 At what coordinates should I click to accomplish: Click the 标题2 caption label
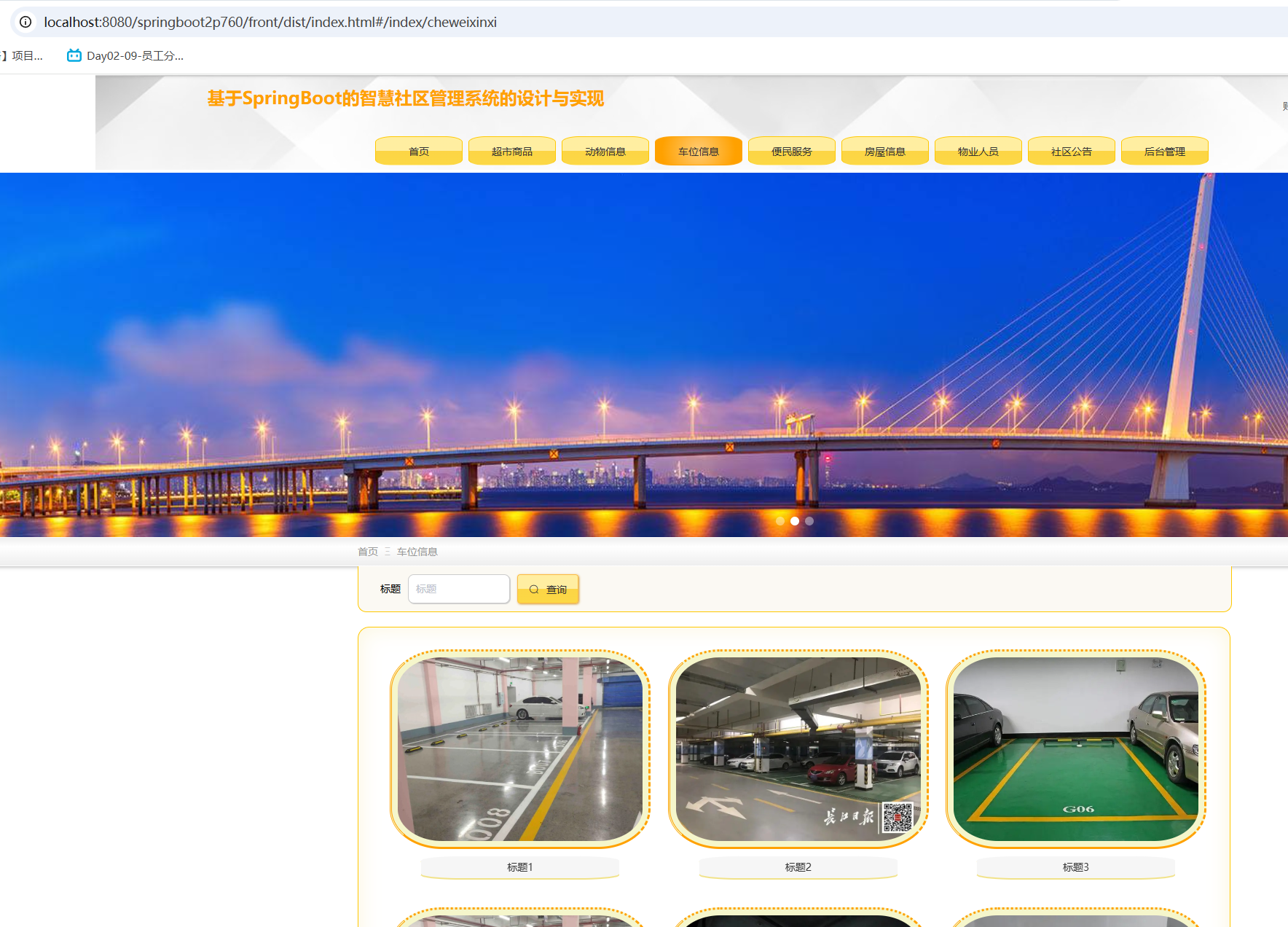798,867
